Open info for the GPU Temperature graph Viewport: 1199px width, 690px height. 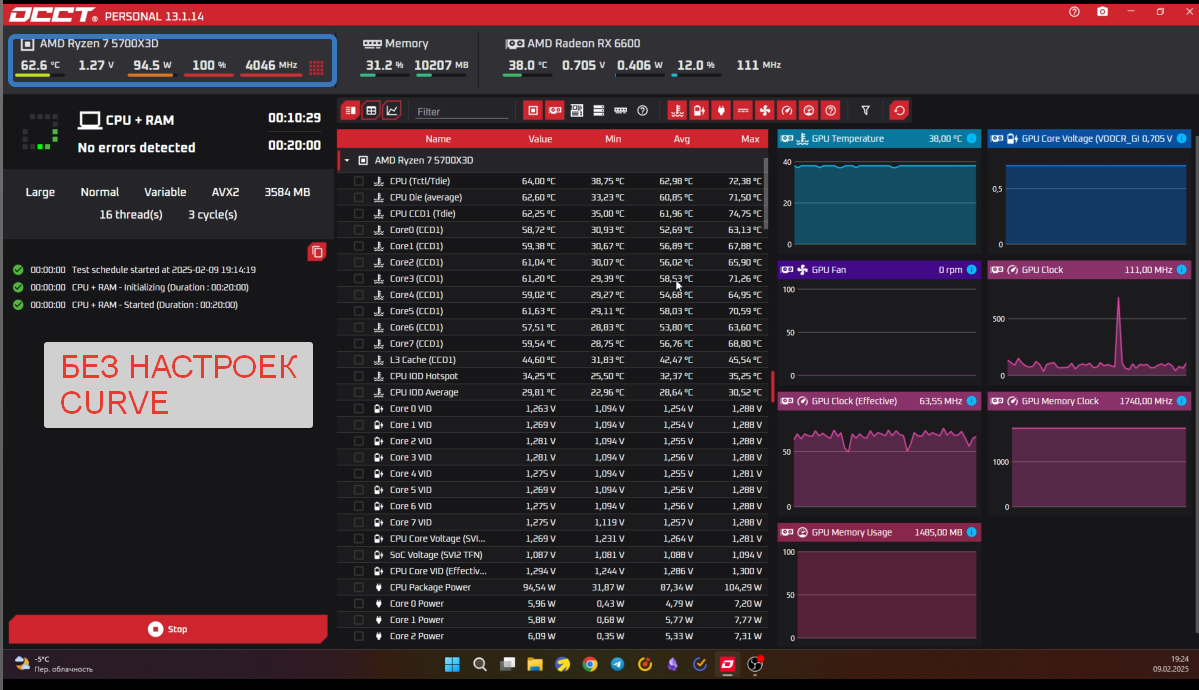(x=971, y=138)
